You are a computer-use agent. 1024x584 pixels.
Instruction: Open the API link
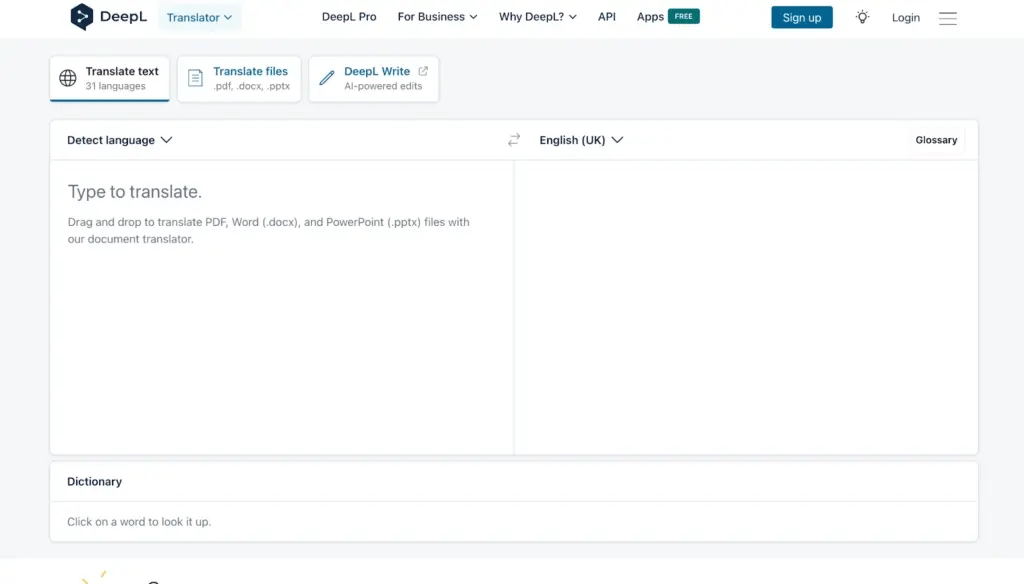pos(607,17)
